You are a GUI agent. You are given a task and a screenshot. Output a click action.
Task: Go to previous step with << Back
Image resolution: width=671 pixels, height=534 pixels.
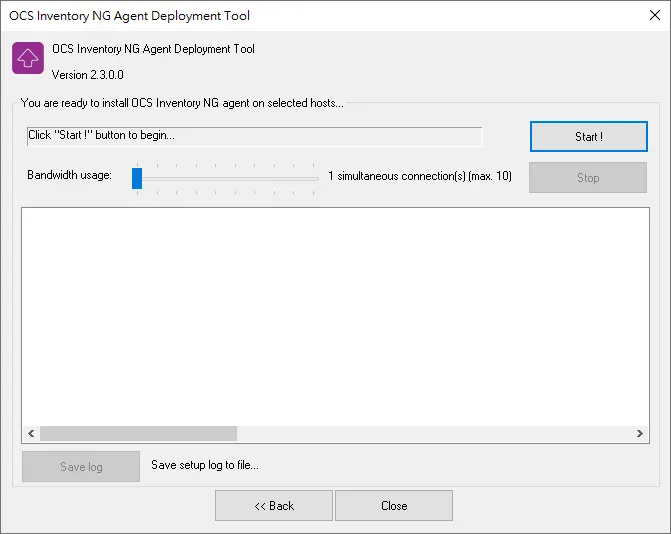[274, 506]
